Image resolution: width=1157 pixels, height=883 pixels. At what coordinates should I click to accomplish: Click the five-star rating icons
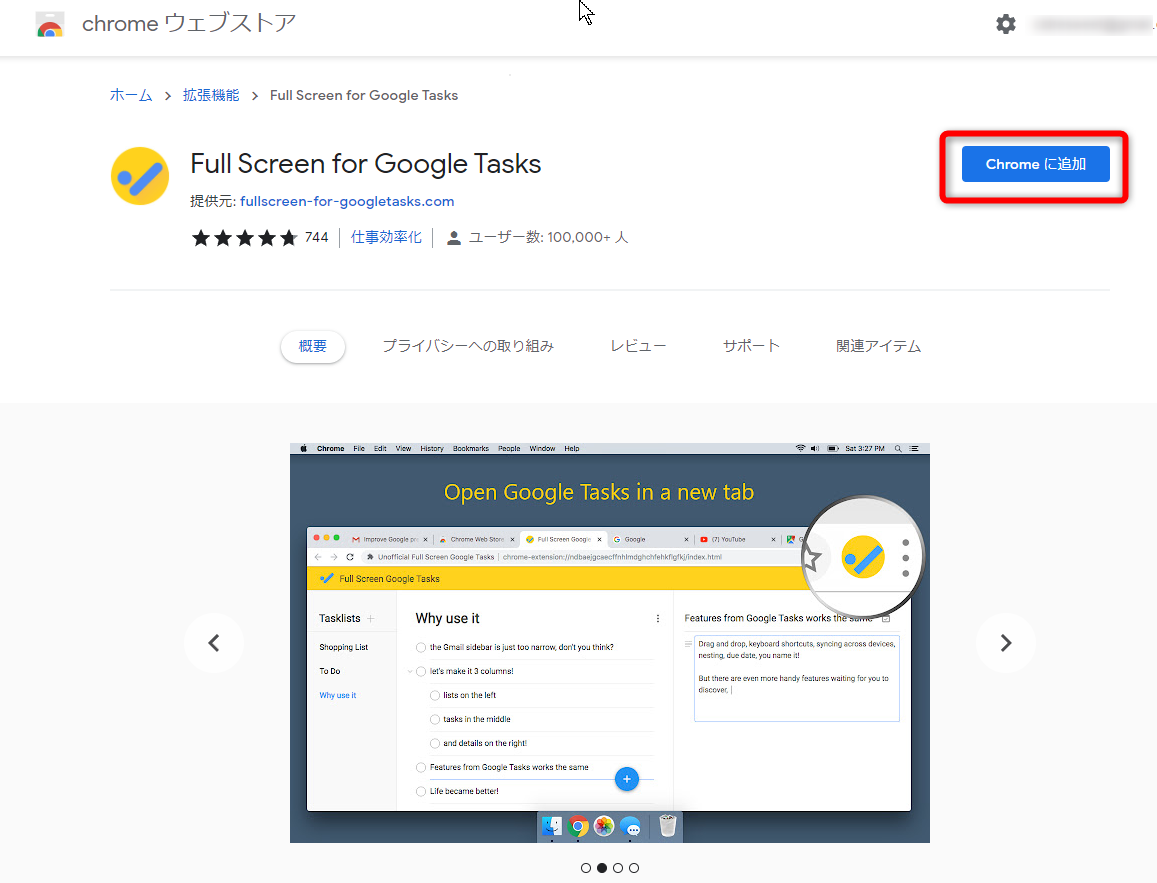coord(244,238)
